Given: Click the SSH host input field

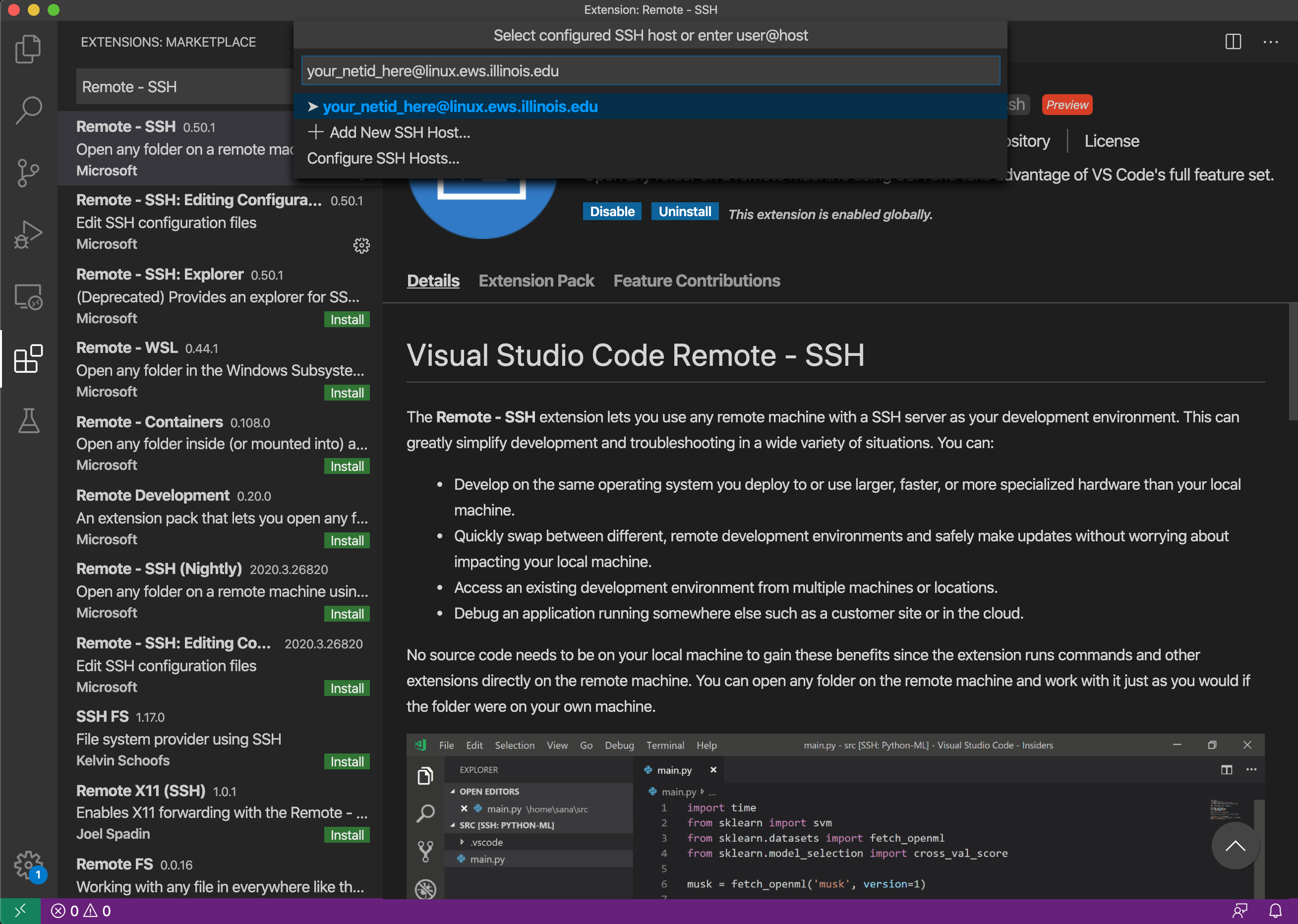Looking at the screenshot, I should pyautogui.click(x=650, y=70).
